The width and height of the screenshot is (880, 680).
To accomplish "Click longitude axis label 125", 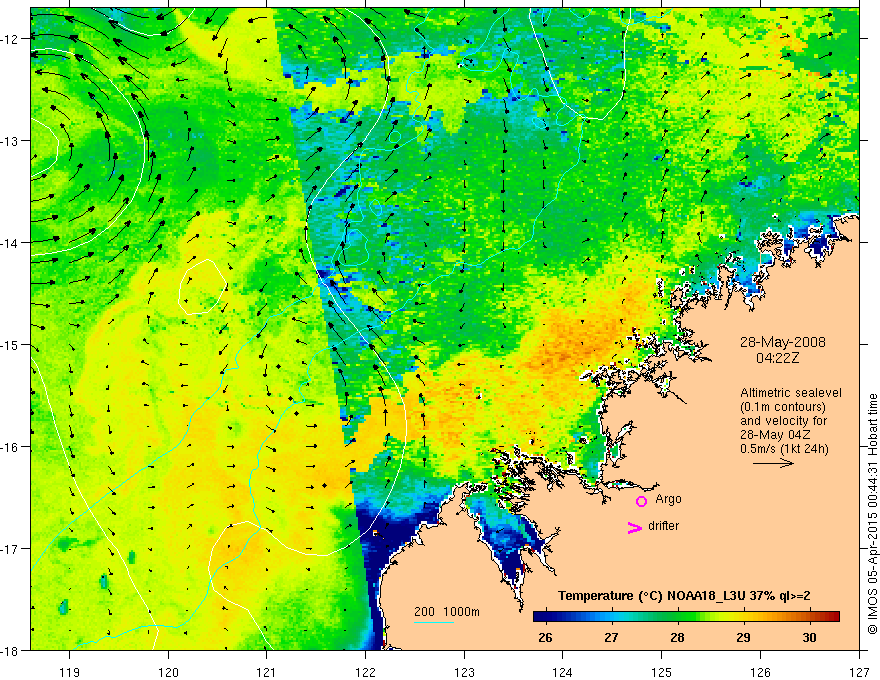I will pyautogui.click(x=662, y=672).
